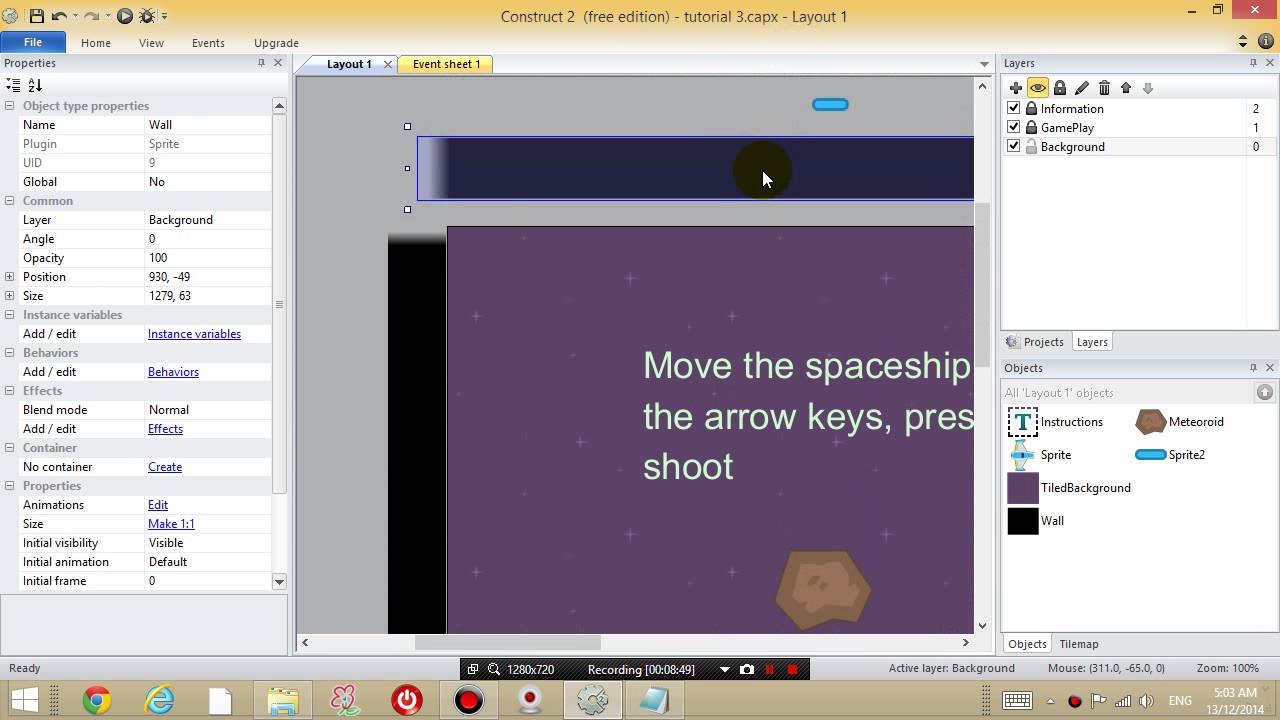This screenshot has height=720, width=1280.
Task: Collapse the Common properties section
Action: [9, 201]
